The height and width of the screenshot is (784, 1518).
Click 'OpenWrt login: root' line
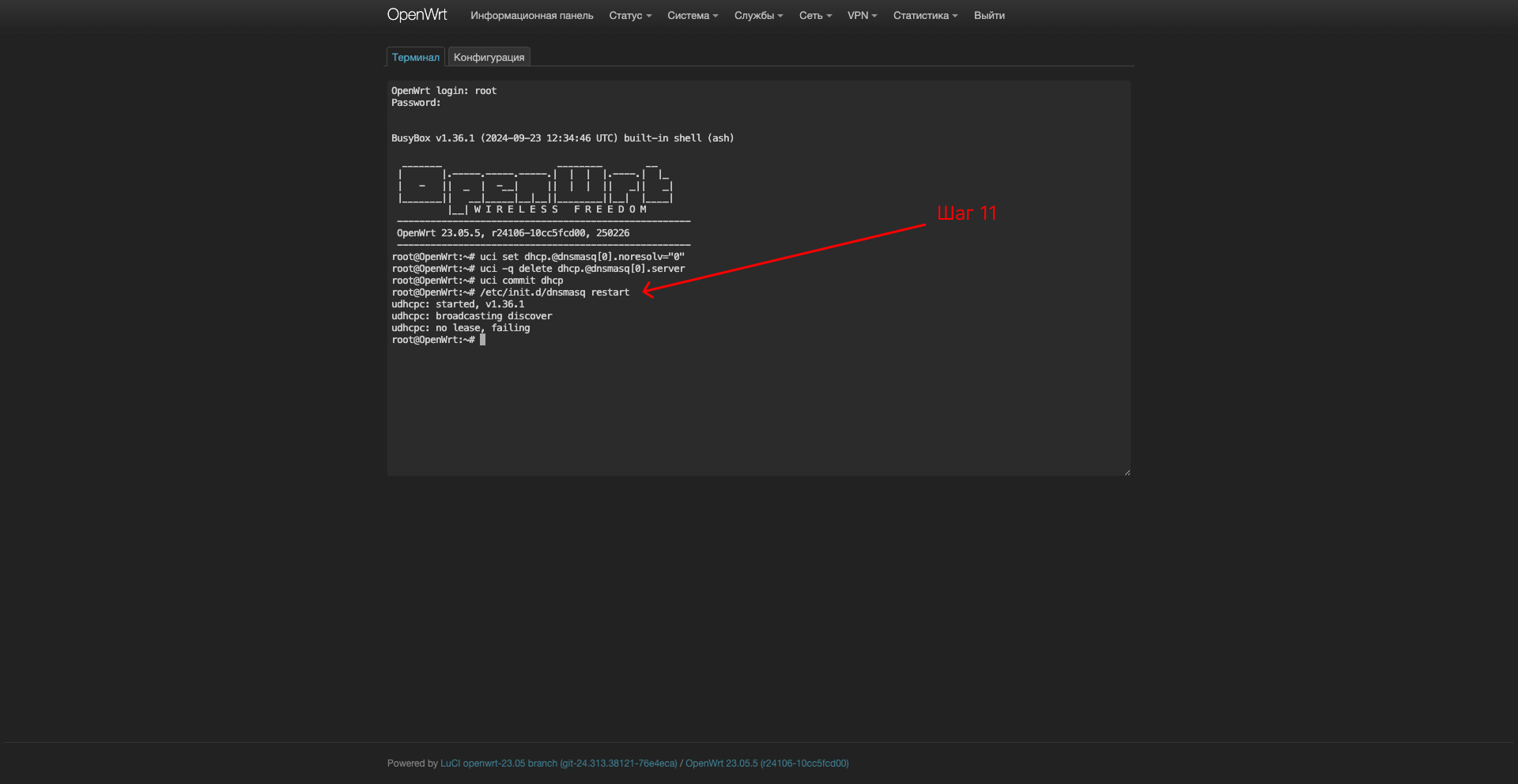pos(444,91)
